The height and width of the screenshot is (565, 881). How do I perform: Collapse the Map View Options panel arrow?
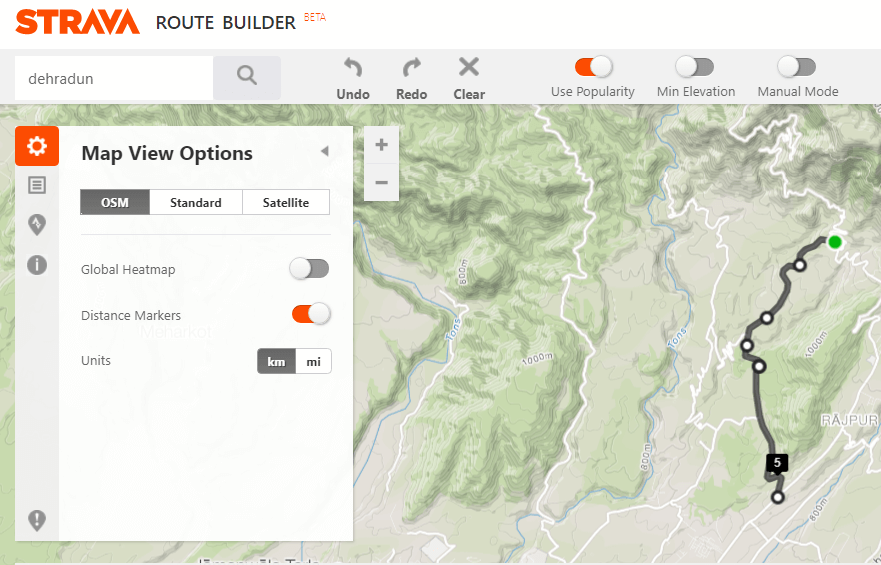pos(324,151)
